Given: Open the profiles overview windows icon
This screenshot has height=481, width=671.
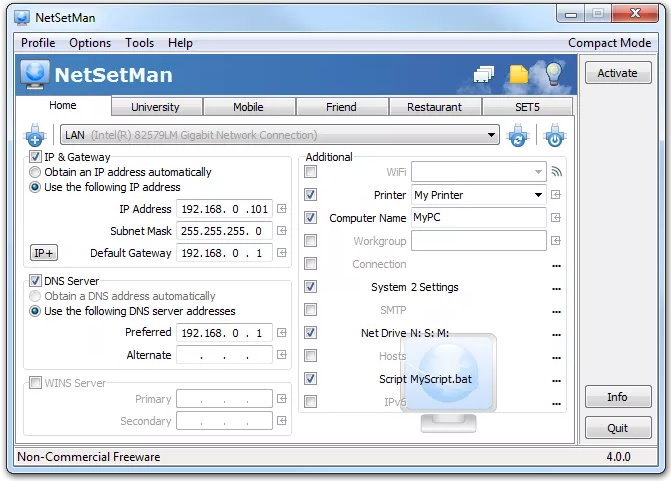Looking at the screenshot, I should [484, 74].
